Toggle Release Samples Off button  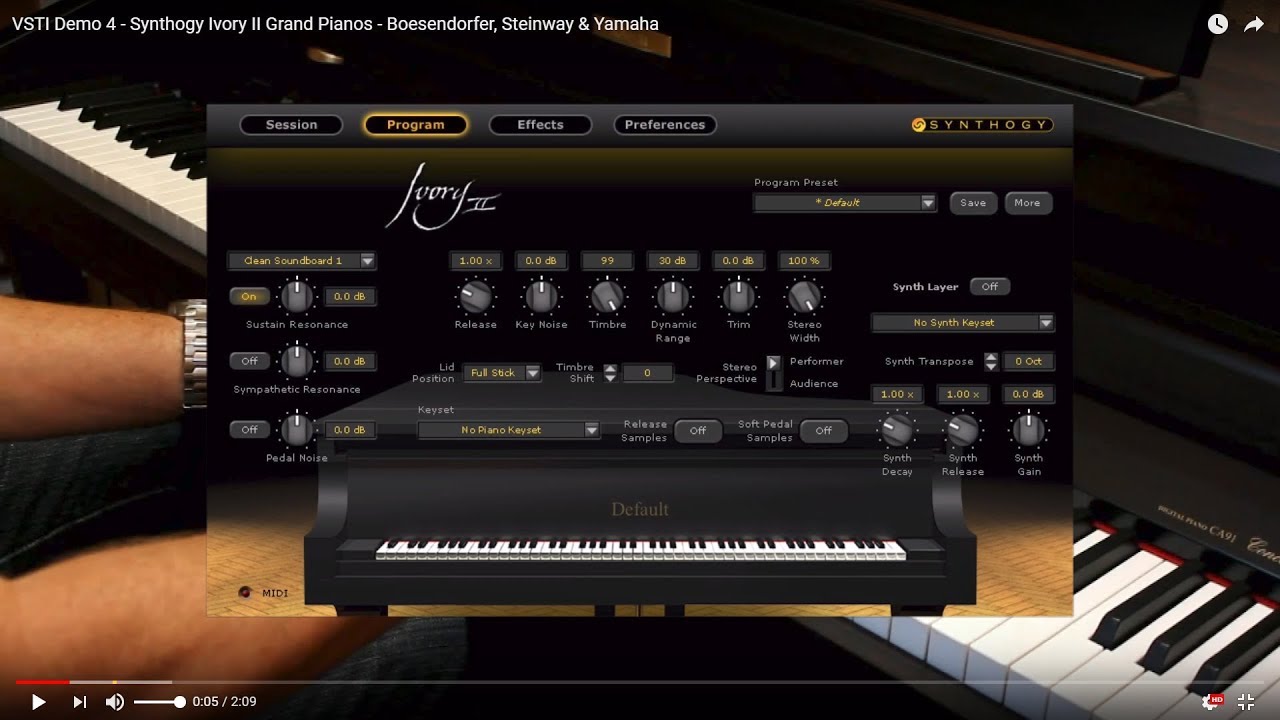click(x=698, y=431)
